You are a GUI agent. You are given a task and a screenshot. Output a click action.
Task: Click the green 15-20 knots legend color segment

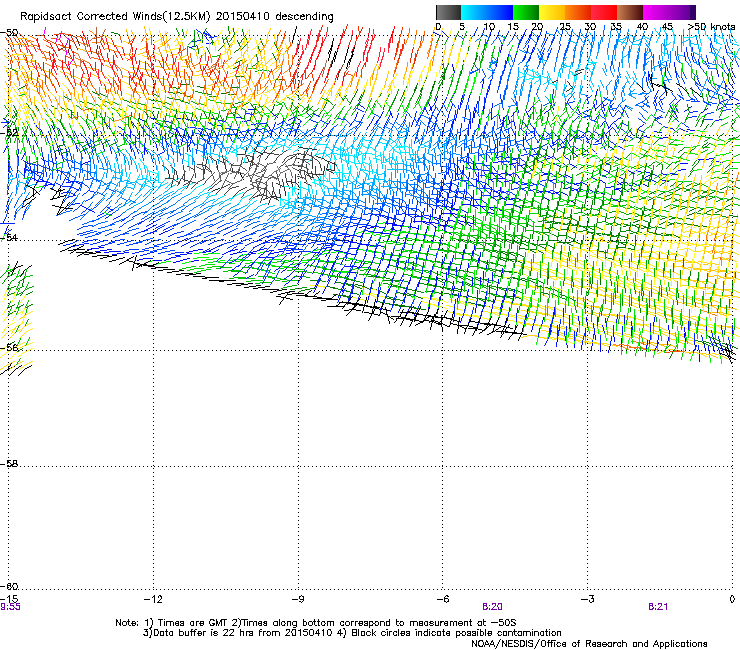point(526,12)
